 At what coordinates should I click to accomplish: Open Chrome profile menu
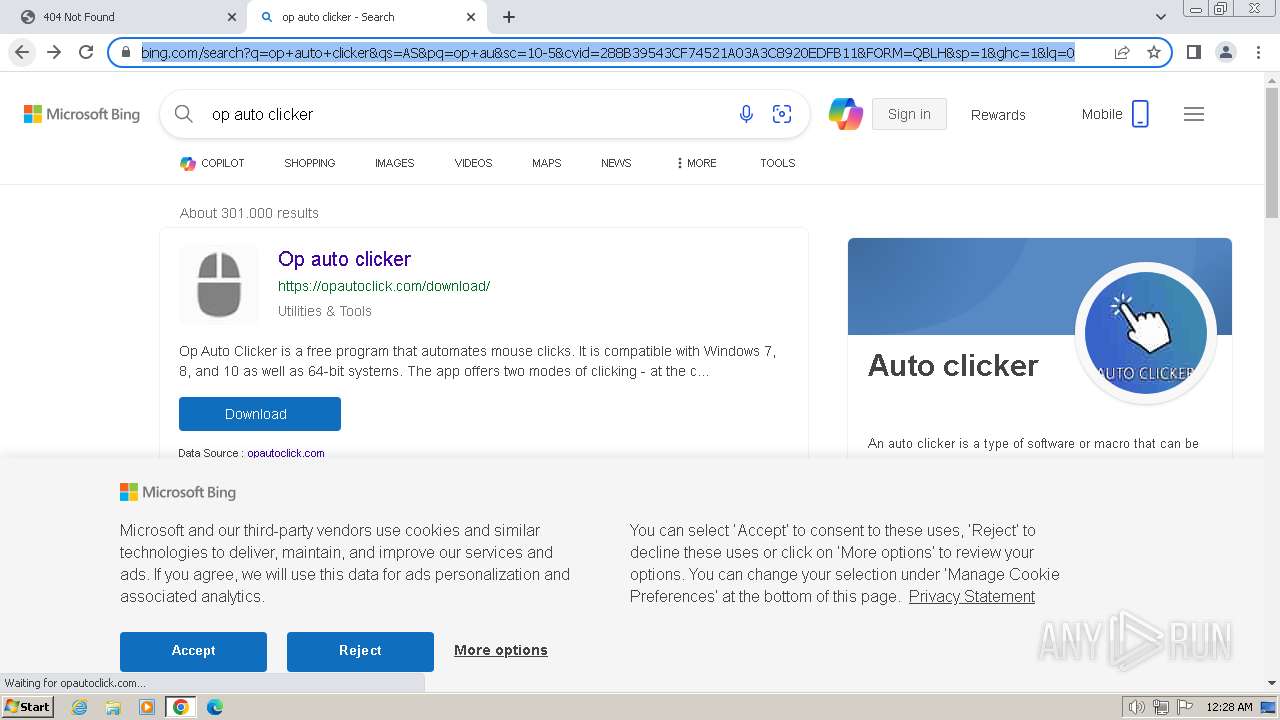coord(1225,52)
